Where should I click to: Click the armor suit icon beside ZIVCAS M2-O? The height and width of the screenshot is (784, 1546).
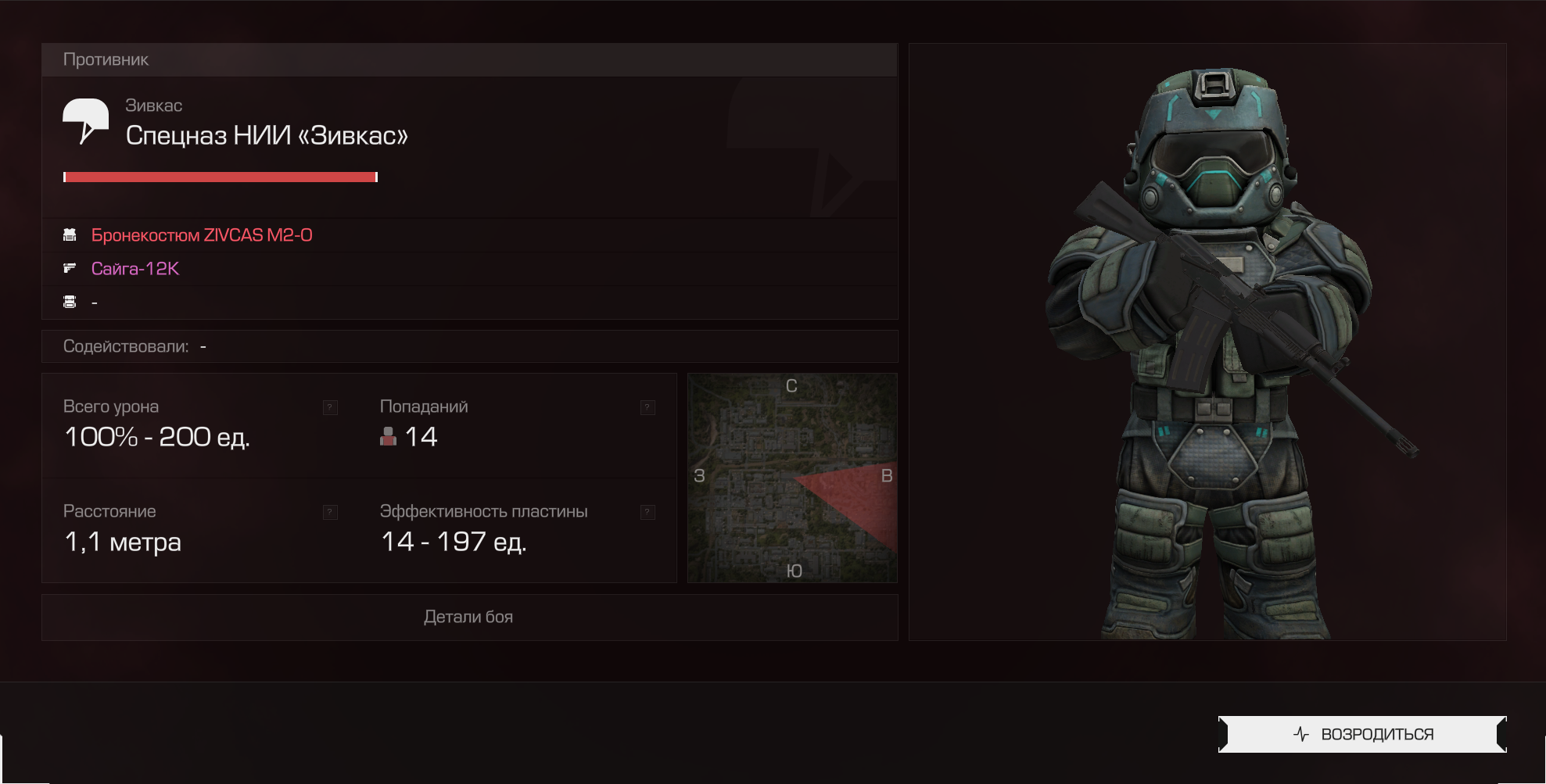coord(70,234)
